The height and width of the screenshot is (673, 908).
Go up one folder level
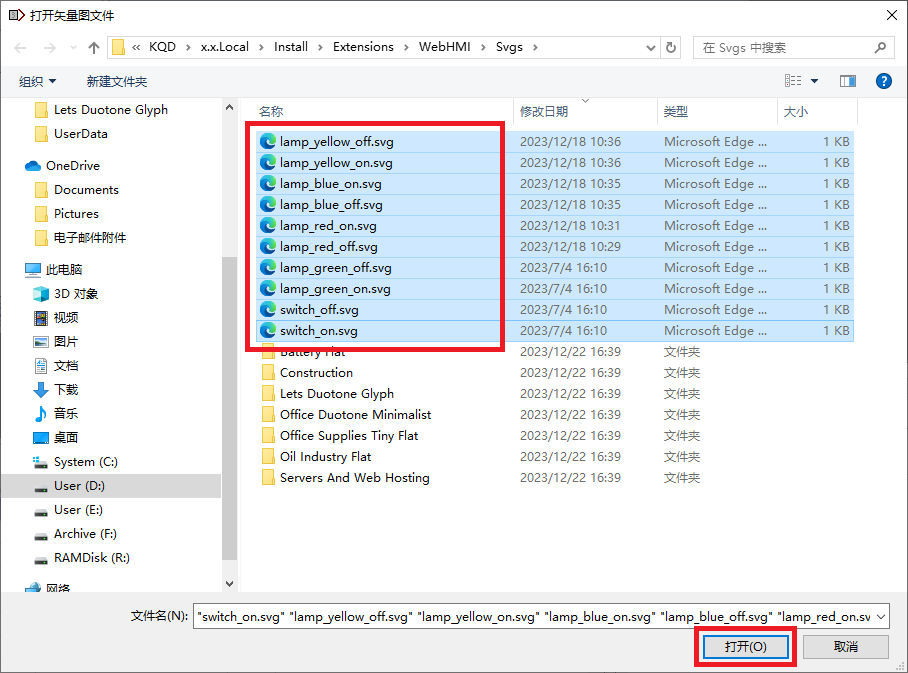[x=94, y=47]
